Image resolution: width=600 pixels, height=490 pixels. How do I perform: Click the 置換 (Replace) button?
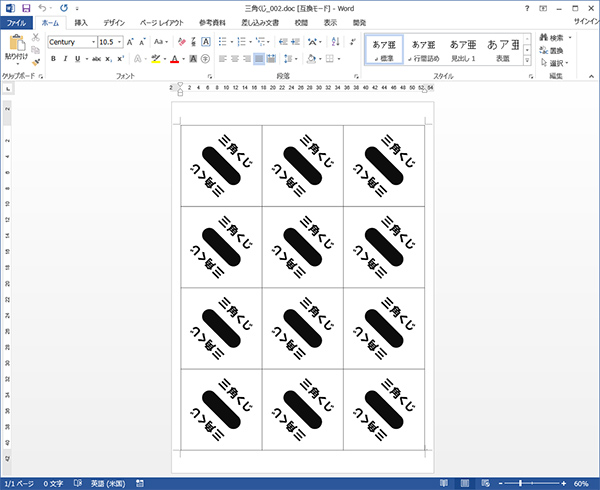coord(555,50)
